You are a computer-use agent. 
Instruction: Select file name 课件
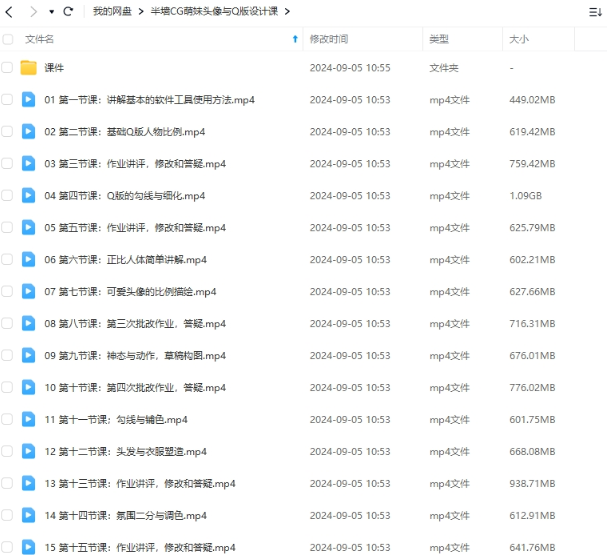coord(54,68)
